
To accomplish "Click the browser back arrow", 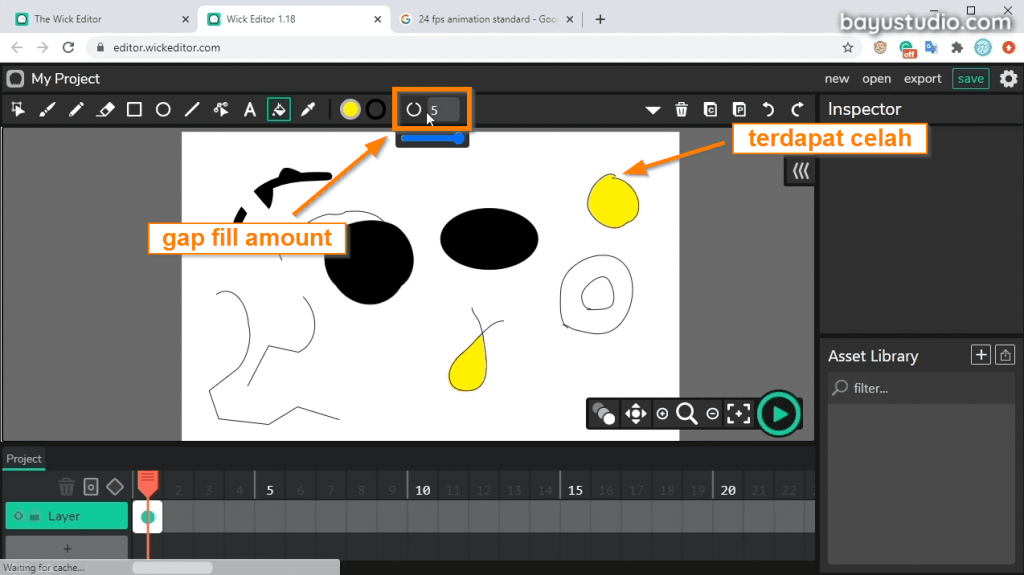I will (17, 48).
